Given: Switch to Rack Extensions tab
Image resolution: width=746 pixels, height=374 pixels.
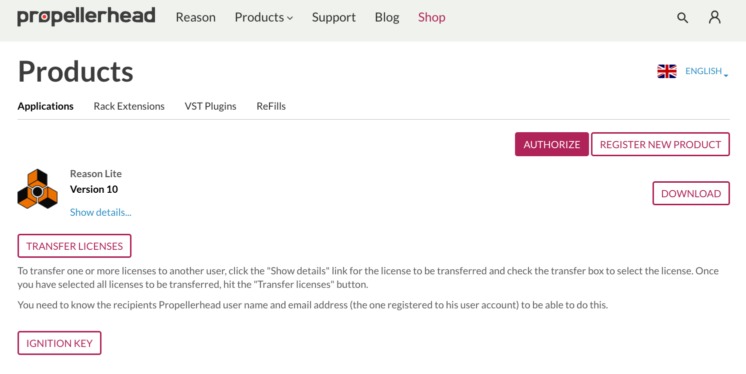Looking at the screenshot, I should tap(129, 106).
